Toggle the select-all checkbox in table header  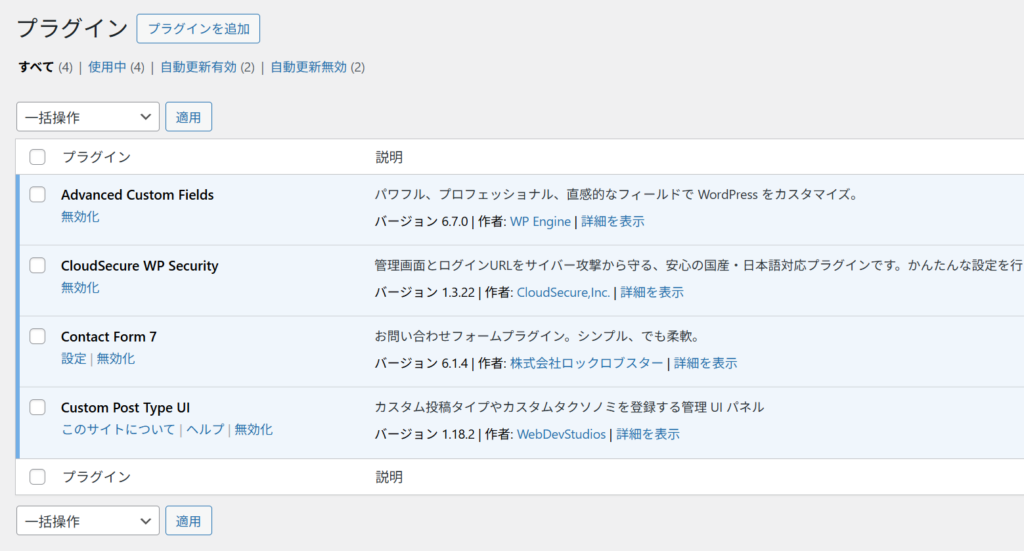pyautogui.click(x=38, y=157)
